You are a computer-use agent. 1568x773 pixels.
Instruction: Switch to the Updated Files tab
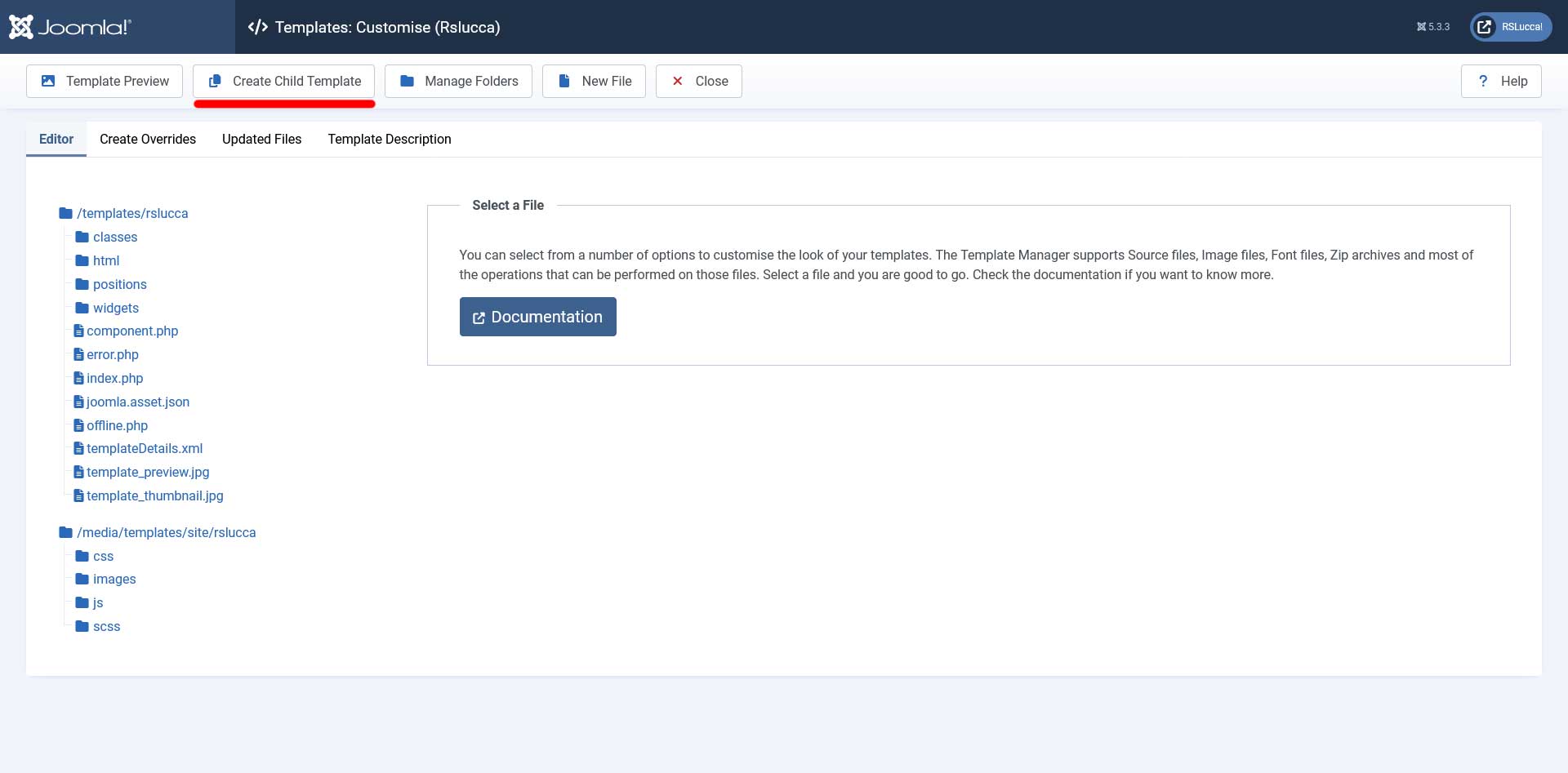261,139
